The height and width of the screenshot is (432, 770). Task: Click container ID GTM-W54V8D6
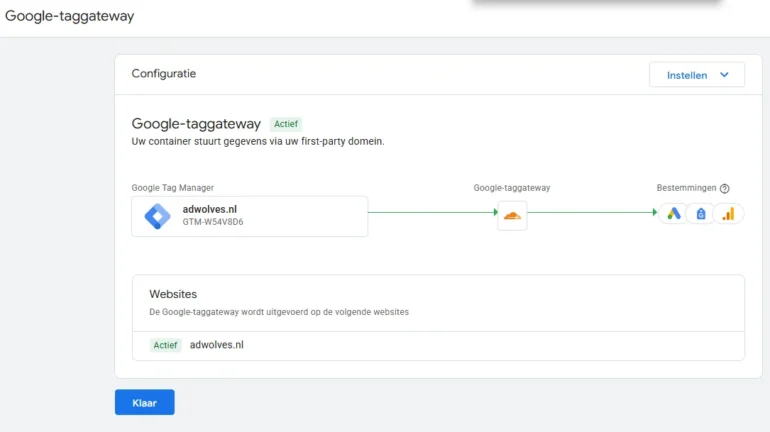[x=213, y=222]
